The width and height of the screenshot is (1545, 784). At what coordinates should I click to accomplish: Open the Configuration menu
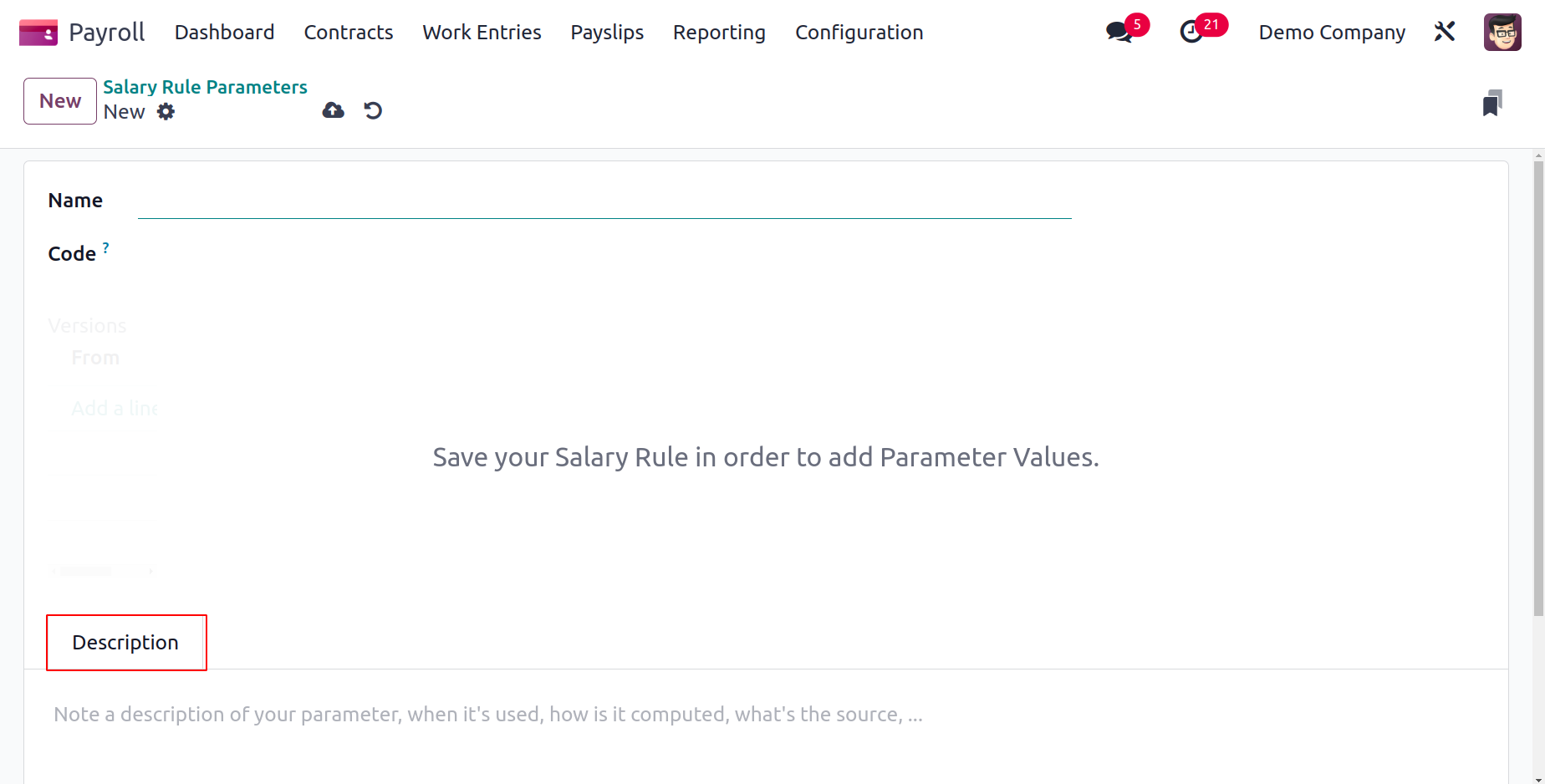coord(859,32)
